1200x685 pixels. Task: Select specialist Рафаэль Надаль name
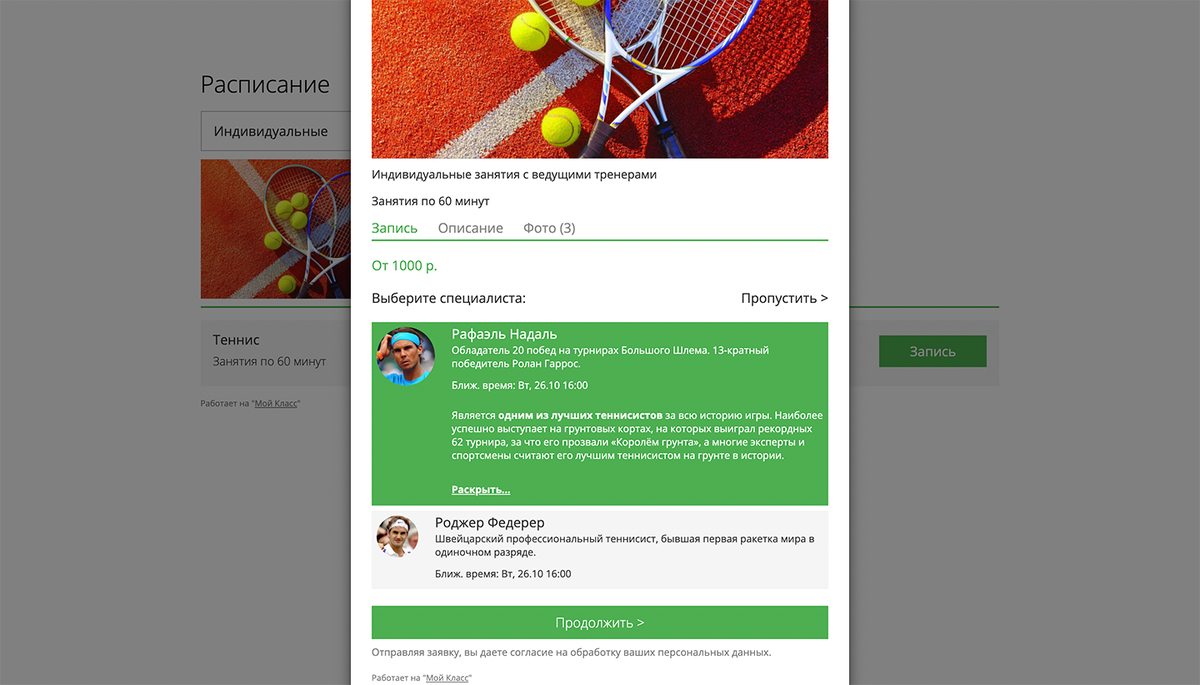pos(504,334)
